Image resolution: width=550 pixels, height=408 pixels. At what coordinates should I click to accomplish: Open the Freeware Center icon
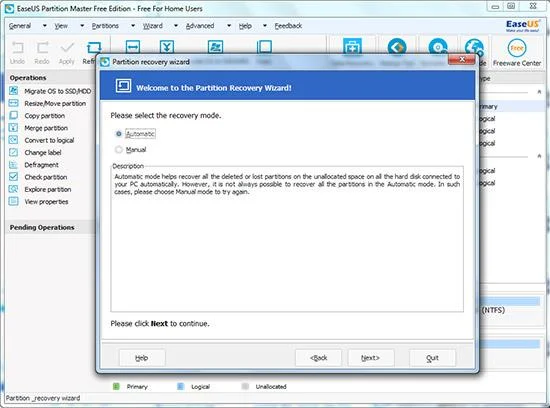tap(517, 48)
